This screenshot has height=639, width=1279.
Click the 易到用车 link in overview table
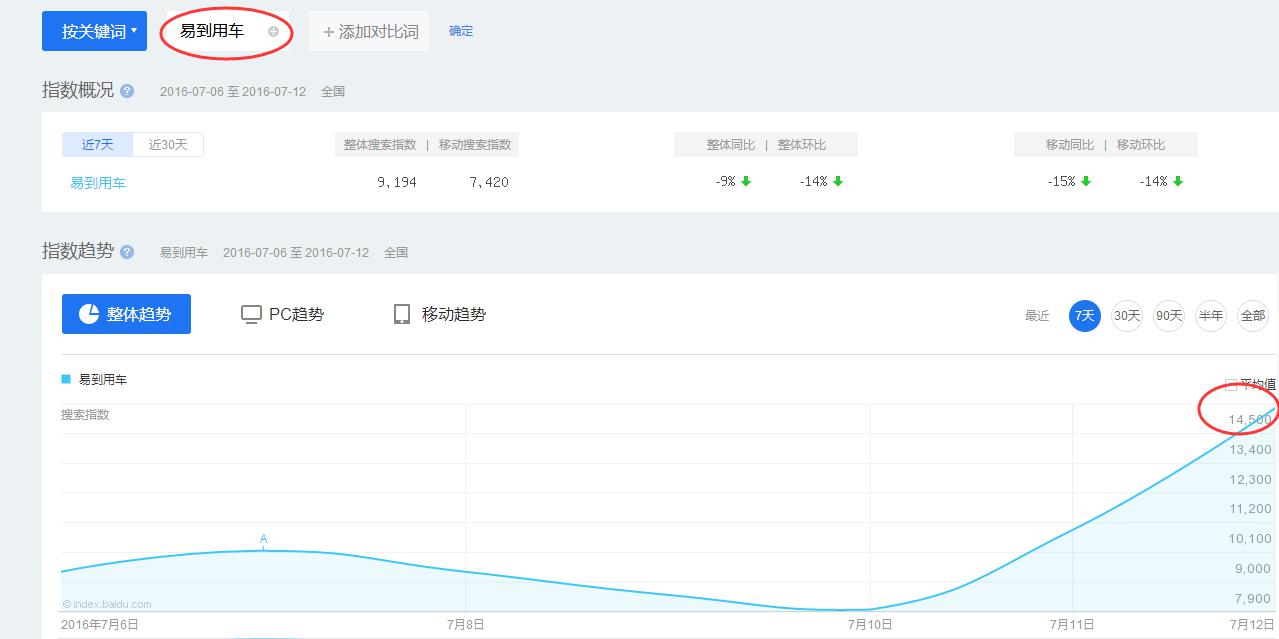[98, 183]
